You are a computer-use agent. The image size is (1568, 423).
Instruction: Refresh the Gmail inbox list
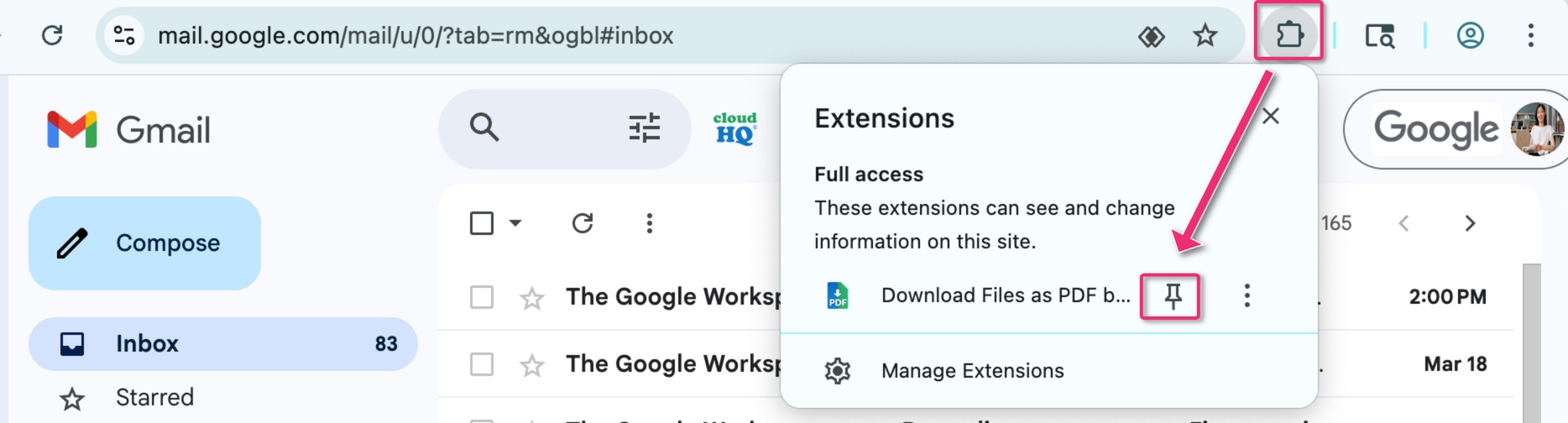[583, 223]
